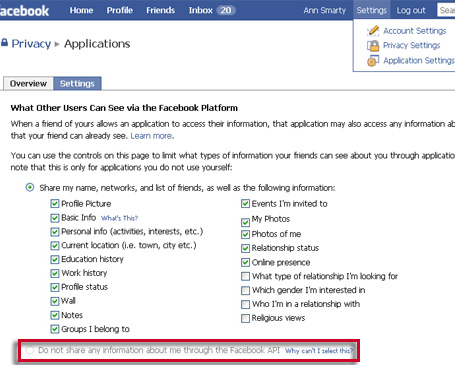This screenshot has width=455, height=365.
Task: Click the Account Settings pencil icon
Action: pos(373,31)
